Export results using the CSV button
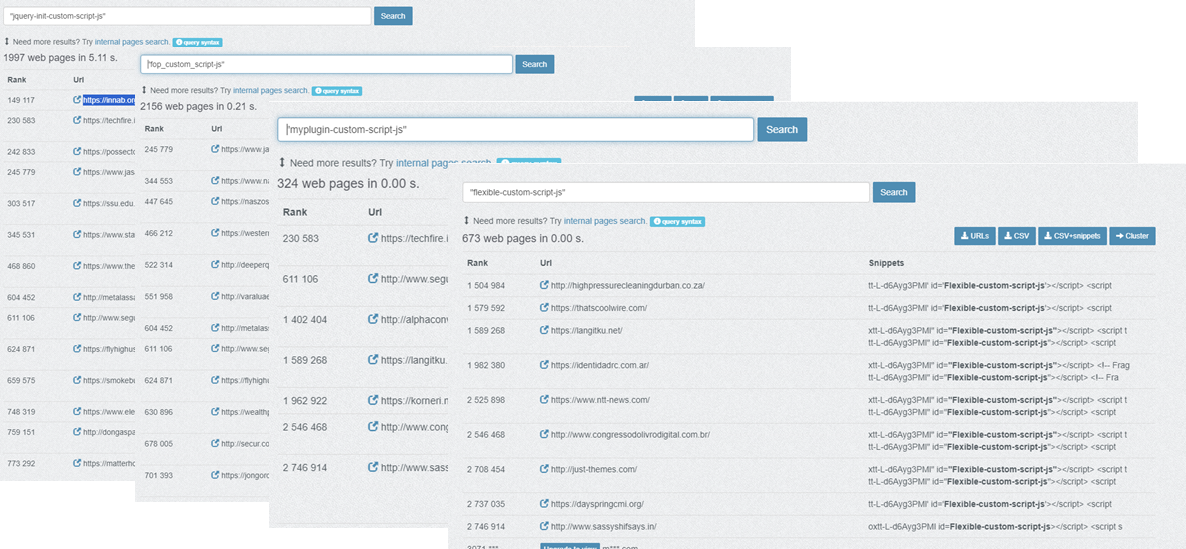The height and width of the screenshot is (549, 1186). (1017, 236)
